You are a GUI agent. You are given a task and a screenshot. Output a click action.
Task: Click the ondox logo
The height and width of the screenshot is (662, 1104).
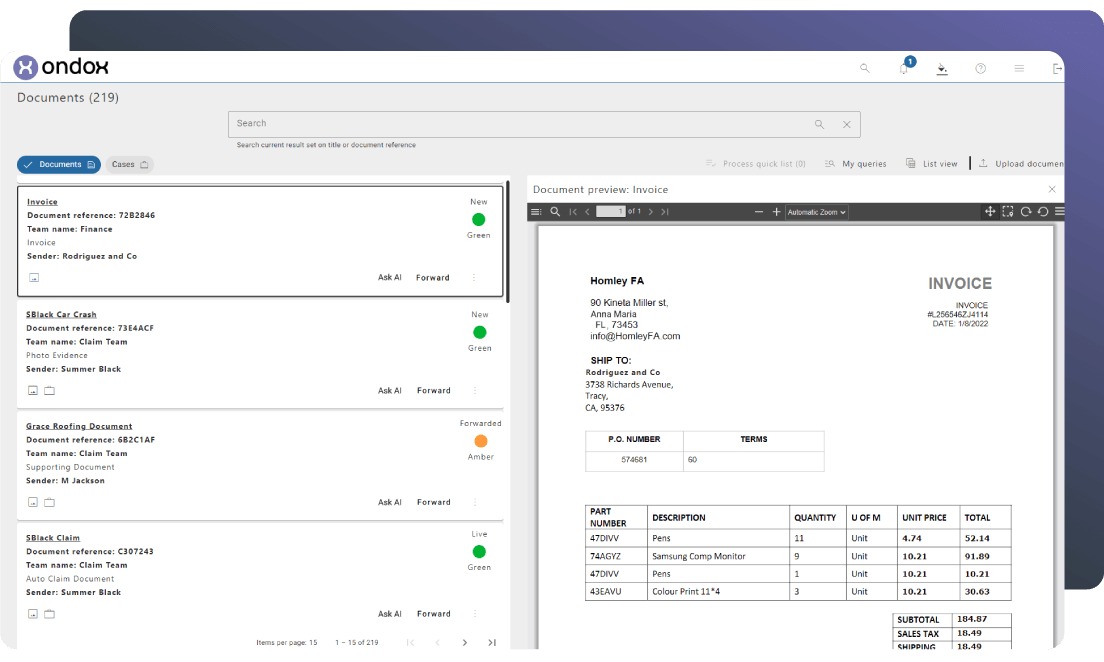(x=61, y=67)
